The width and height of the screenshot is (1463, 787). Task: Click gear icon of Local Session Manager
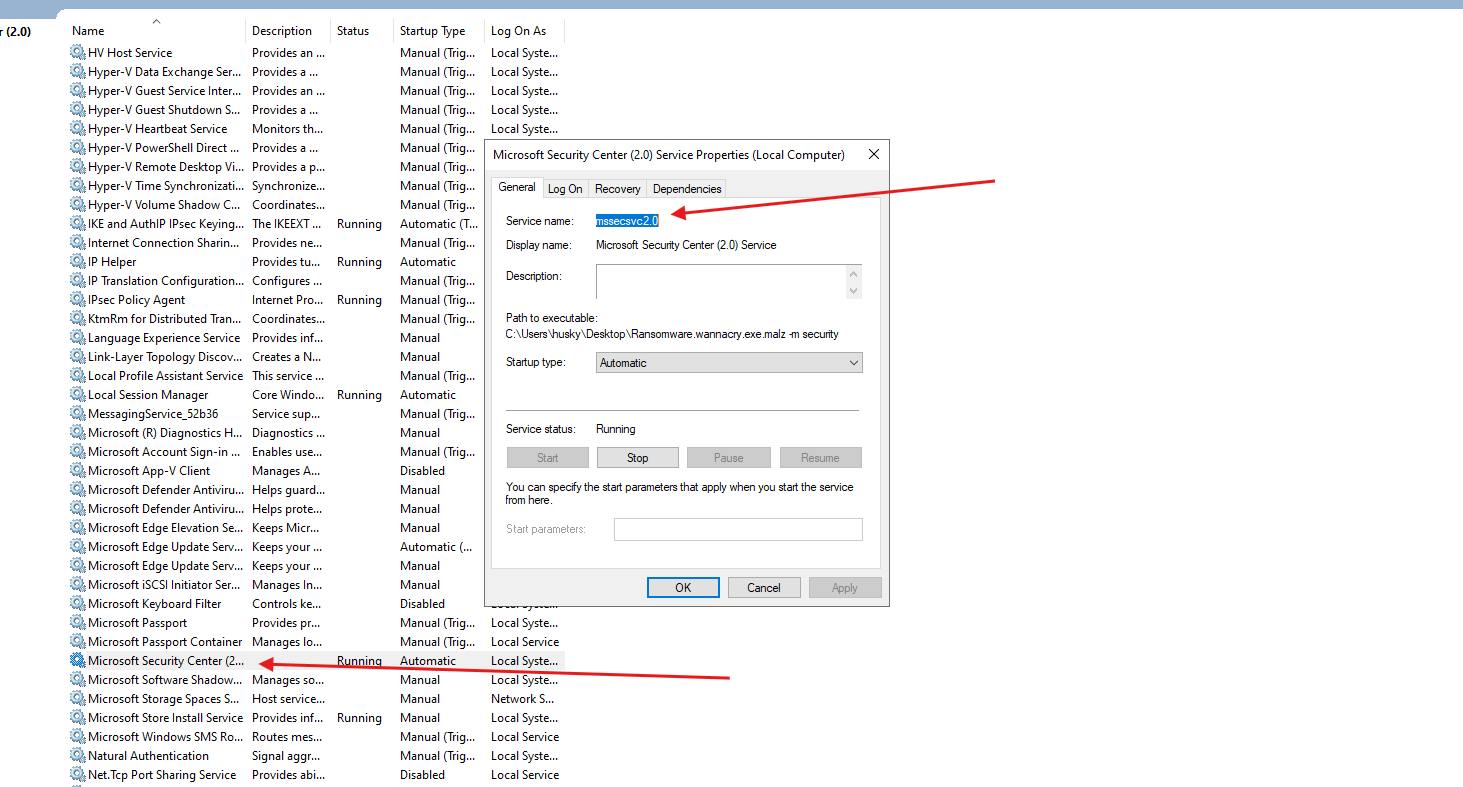(77, 395)
